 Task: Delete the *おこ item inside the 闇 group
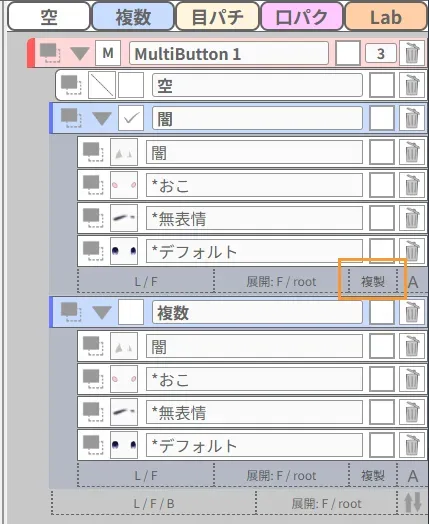pos(412,185)
